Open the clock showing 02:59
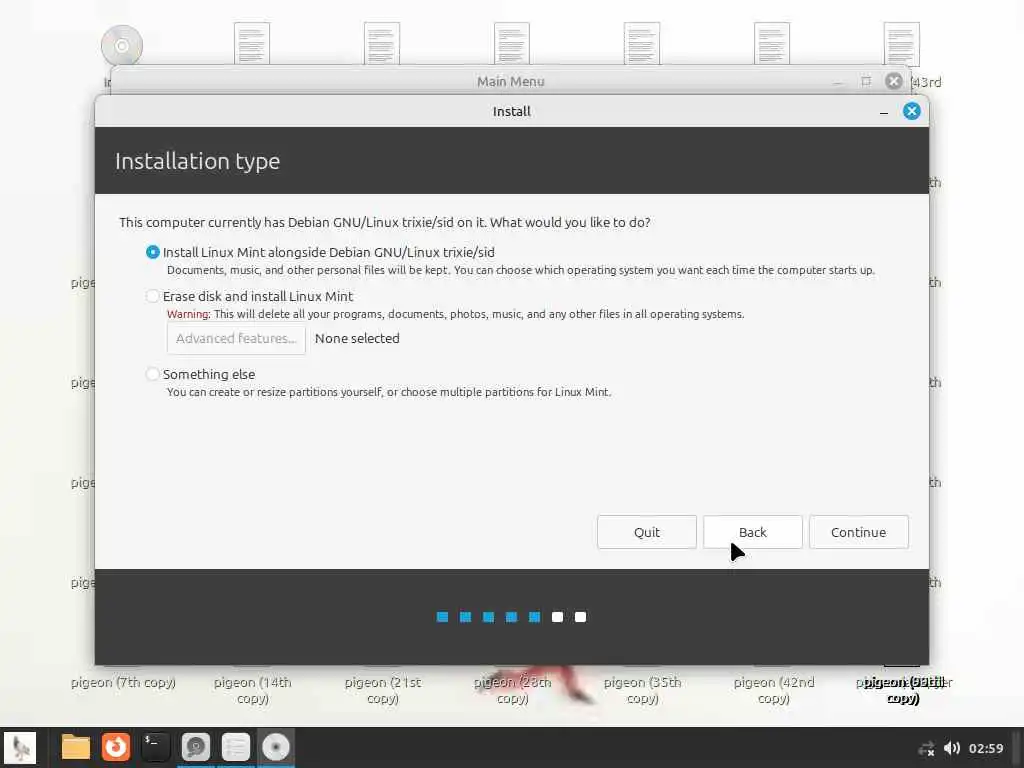 tap(985, 748)
